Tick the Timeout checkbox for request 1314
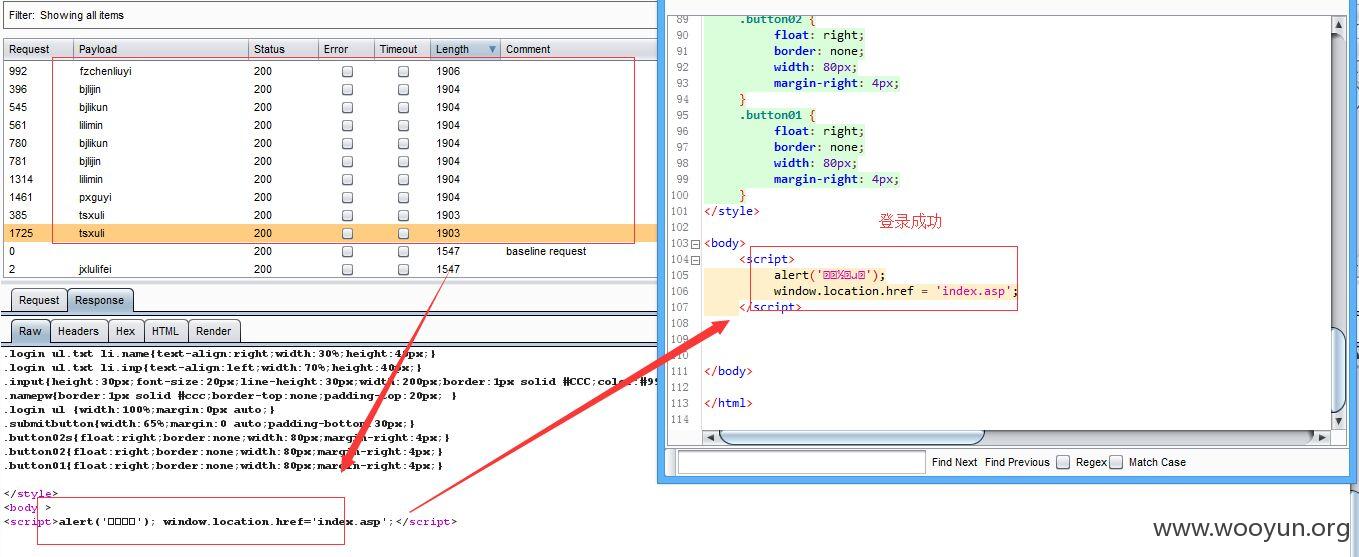 point(403,180)
